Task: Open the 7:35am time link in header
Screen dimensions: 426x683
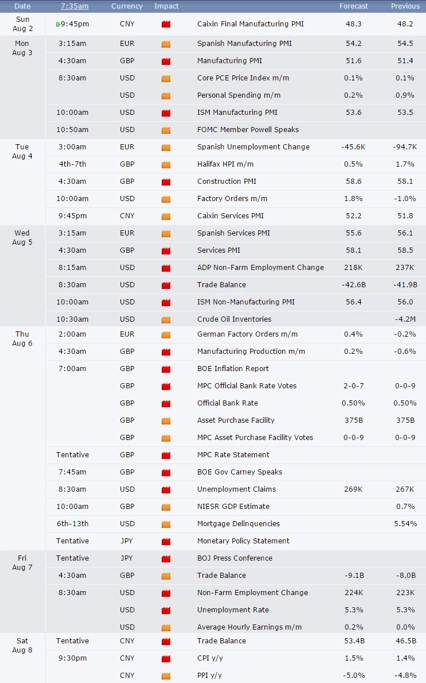Action: (74, 6)
